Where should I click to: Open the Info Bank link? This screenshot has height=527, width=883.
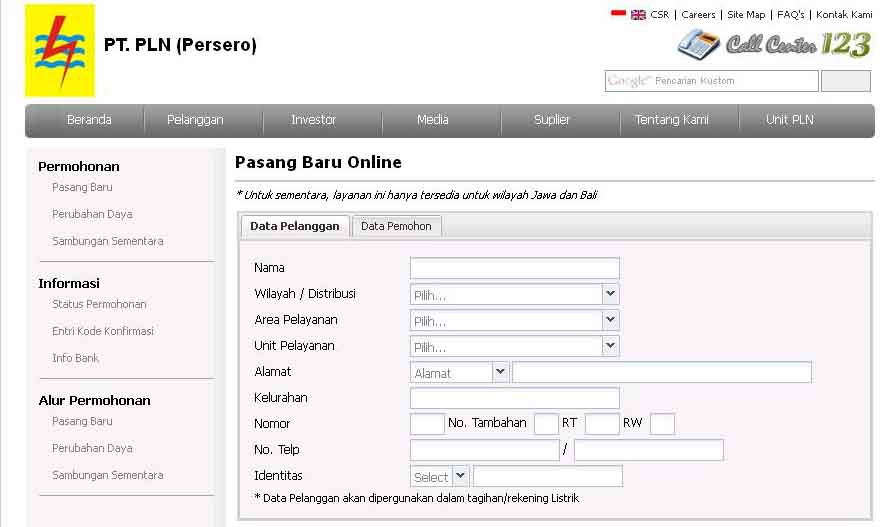[75, 359]
